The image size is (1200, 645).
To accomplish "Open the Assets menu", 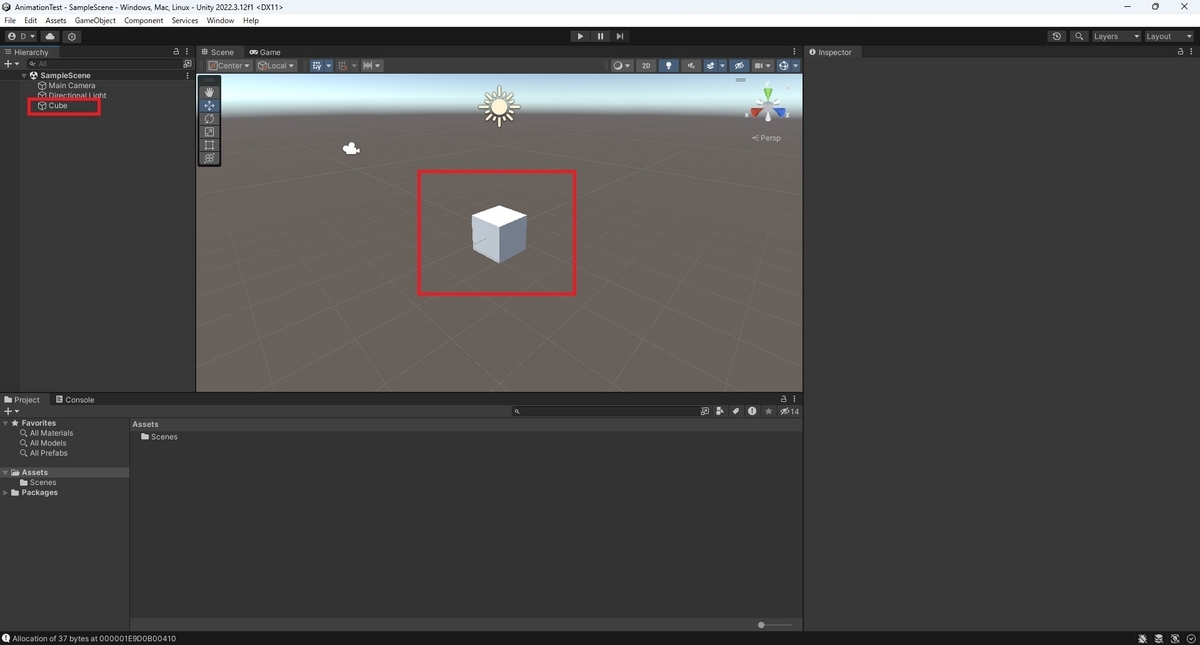I will pos(56,20).
